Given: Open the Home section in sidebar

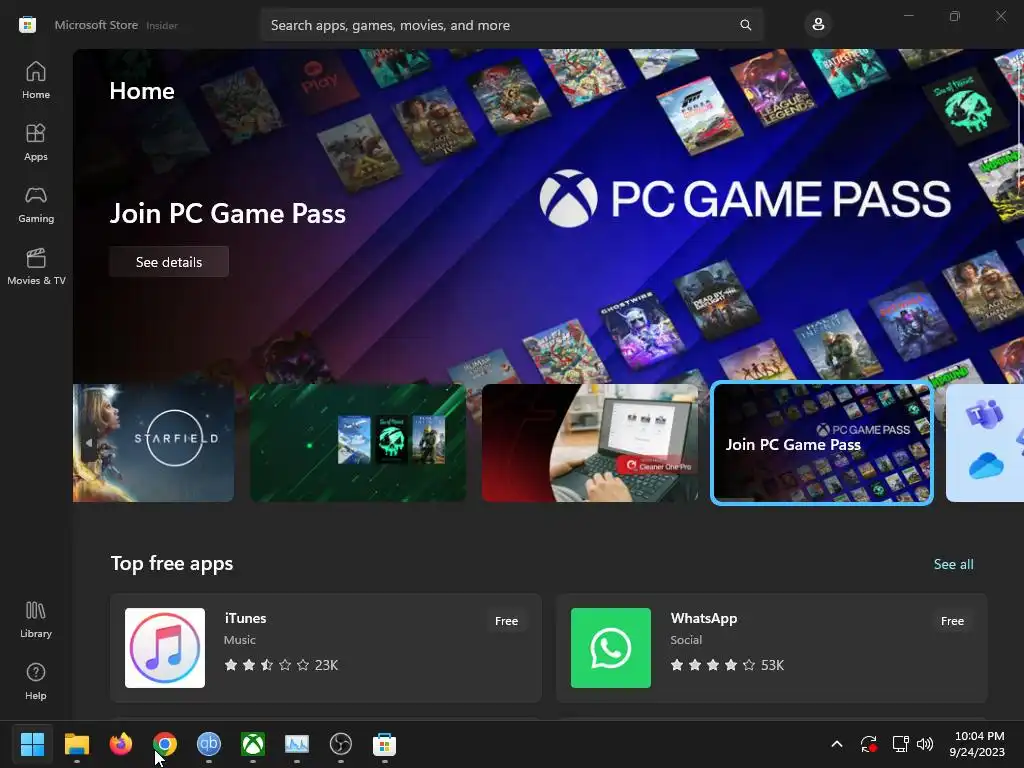Looking at the screenshot, I should (36, 80).
